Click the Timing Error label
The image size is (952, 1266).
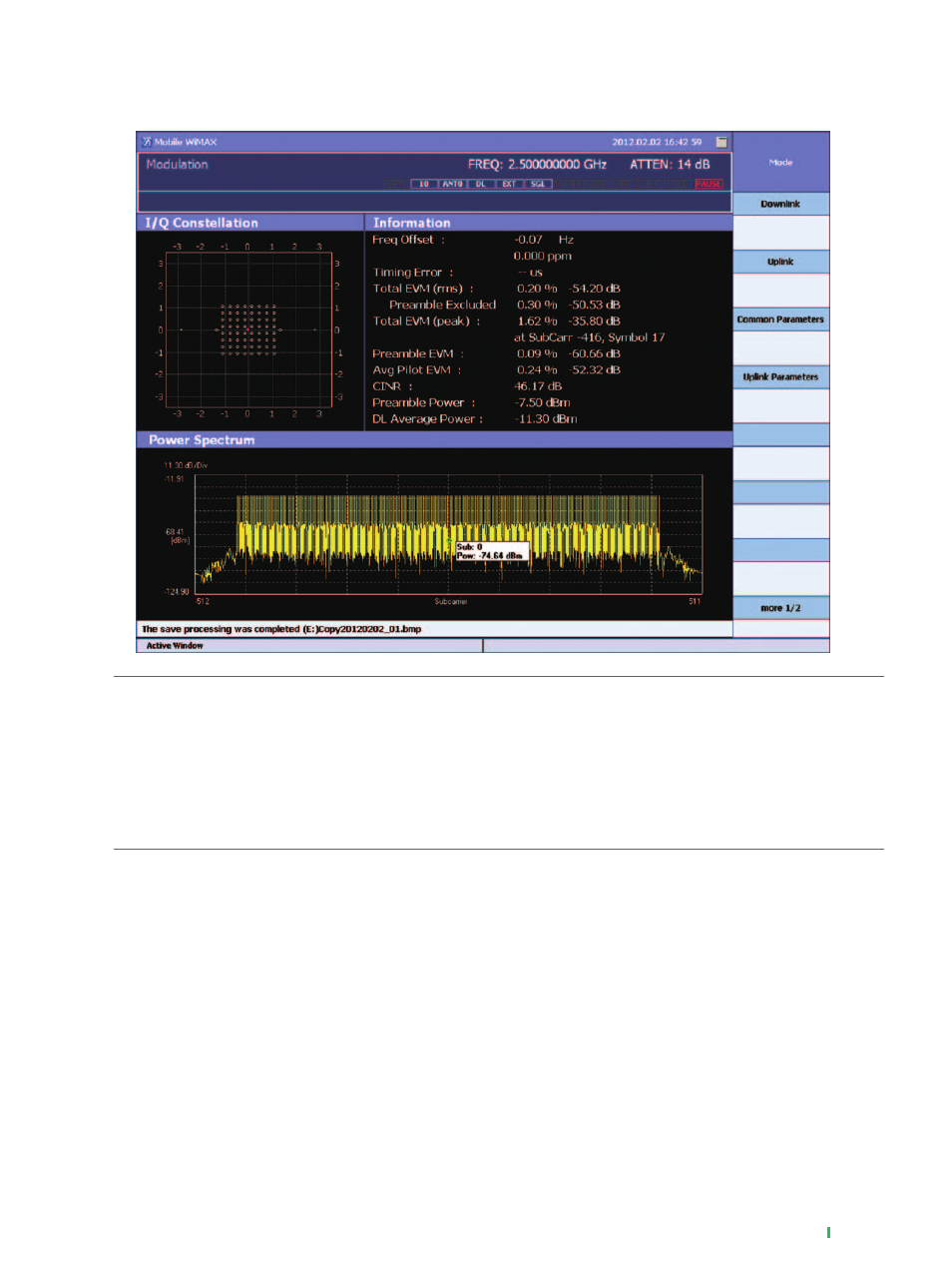(413, 273)
